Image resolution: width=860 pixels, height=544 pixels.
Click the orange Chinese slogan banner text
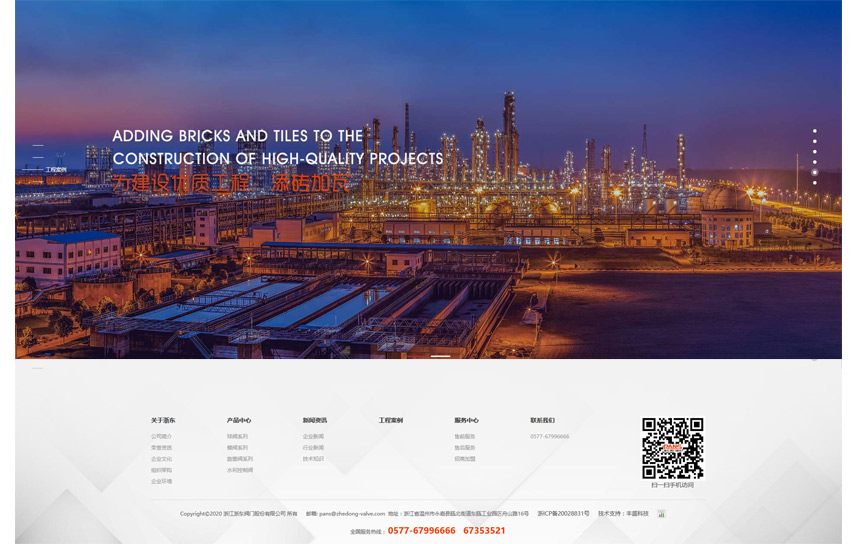(x=231, y=184)
